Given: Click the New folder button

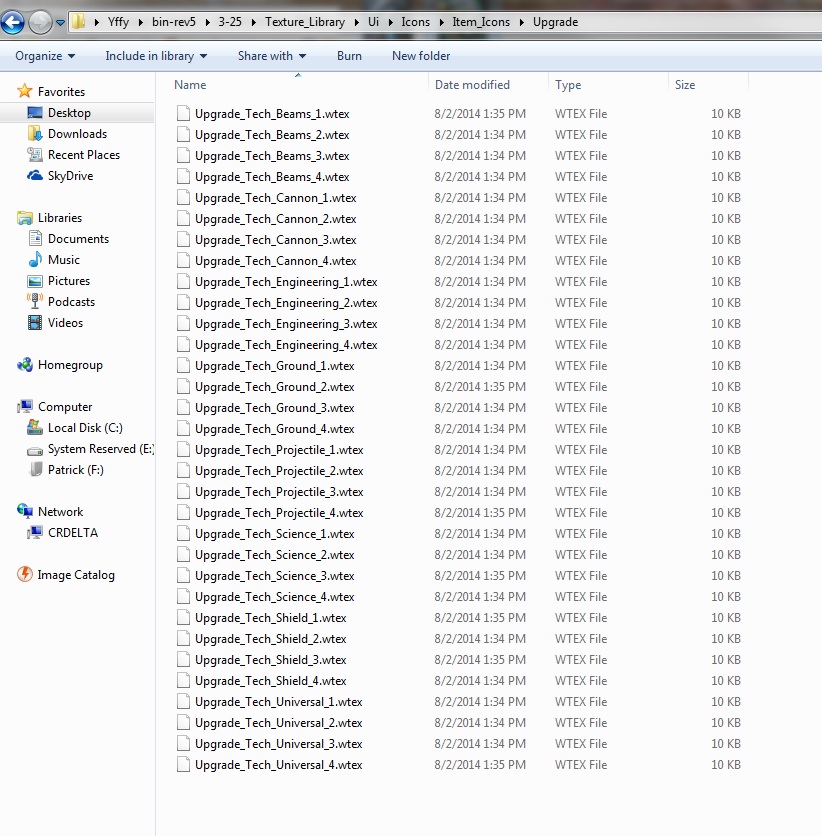Looking at the screenshot, I should (x=421, y=56).
